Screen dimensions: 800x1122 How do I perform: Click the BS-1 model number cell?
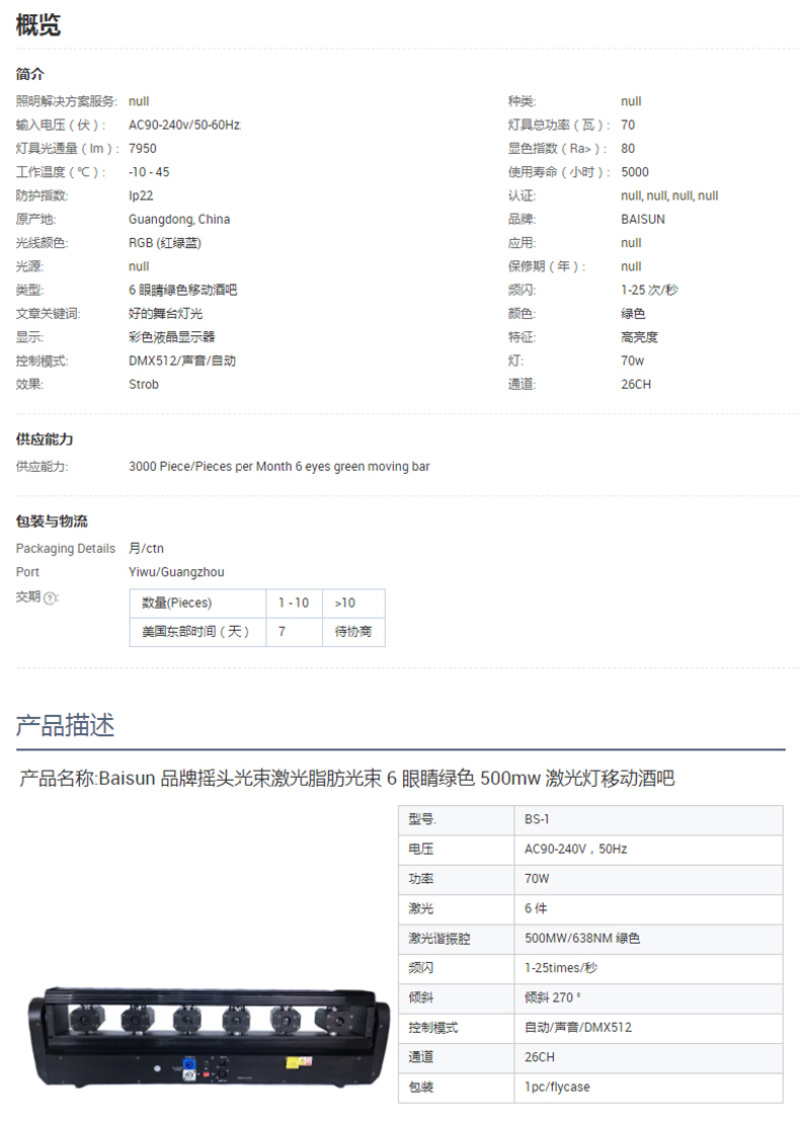(537, 819)
